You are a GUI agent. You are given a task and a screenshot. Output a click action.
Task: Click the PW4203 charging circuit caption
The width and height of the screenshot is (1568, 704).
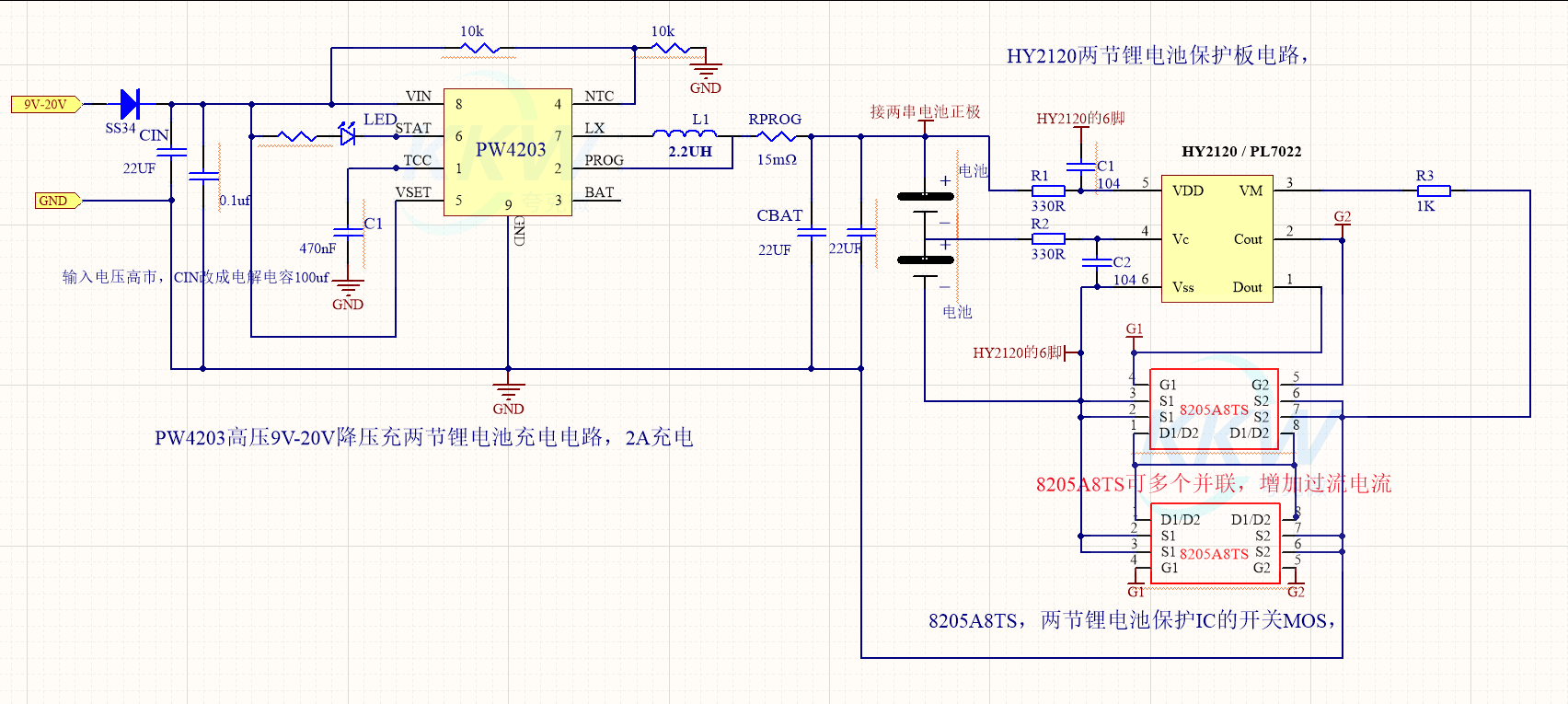click(x=424, y=437)
